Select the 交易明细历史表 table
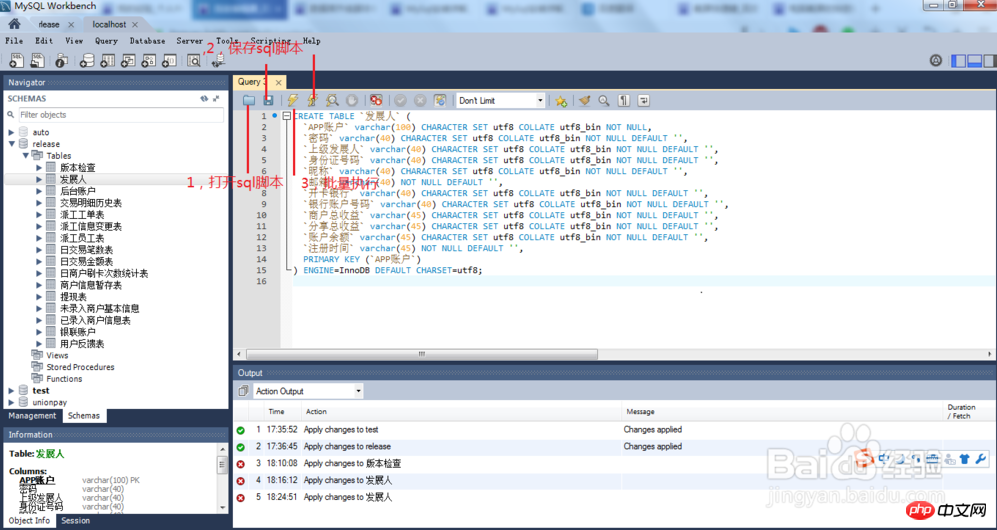 pyautogui.click(x=91, y=203)
